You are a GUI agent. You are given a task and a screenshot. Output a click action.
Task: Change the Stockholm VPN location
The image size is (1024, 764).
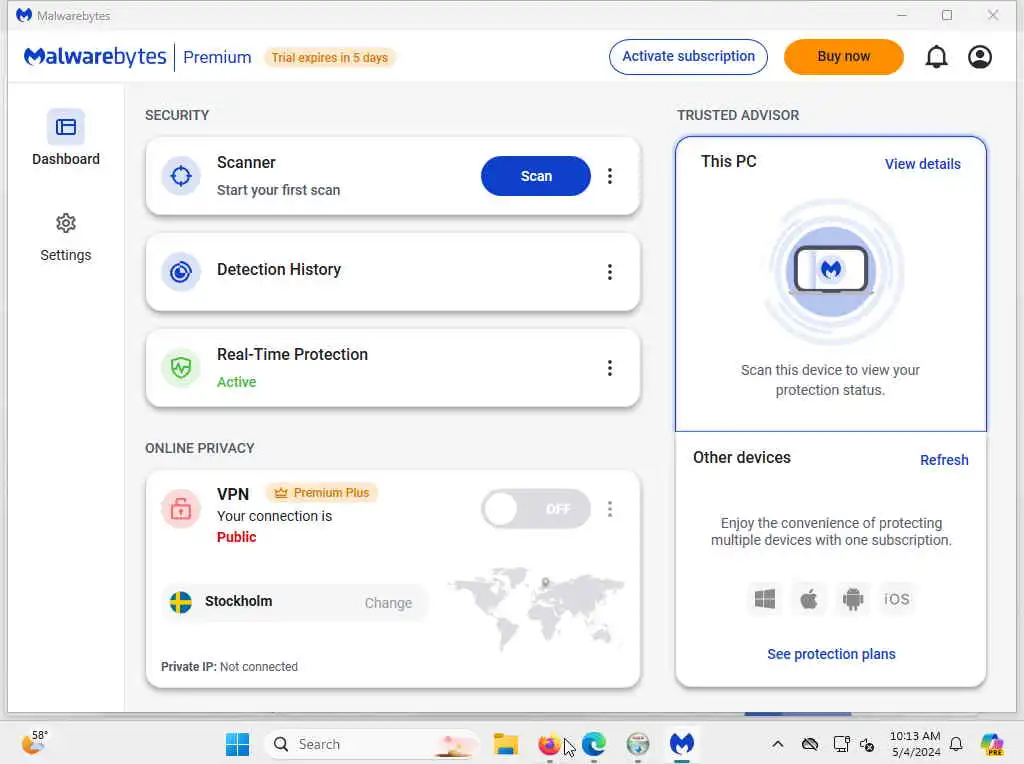(x=388, y=603)
